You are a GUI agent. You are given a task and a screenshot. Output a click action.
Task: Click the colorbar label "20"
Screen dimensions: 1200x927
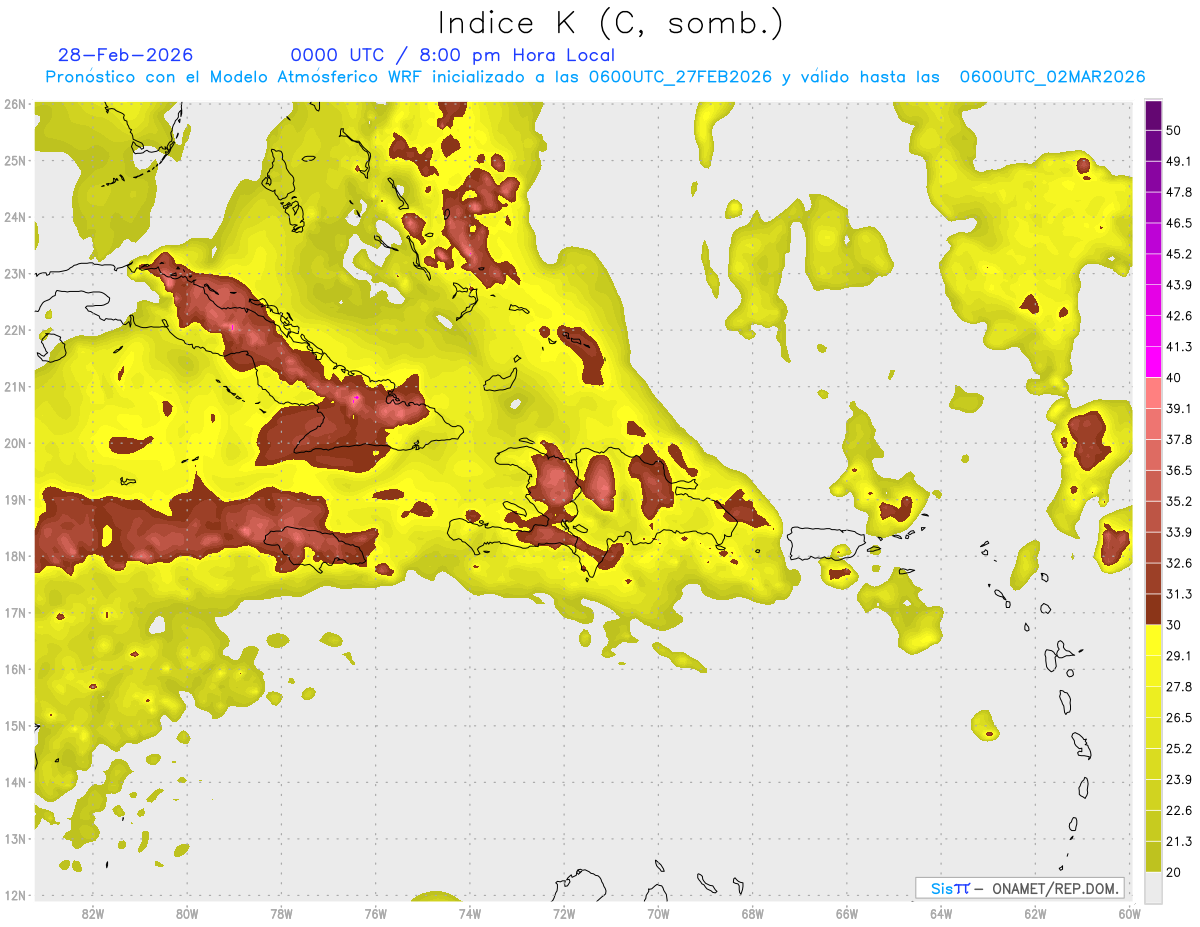click(1174, 873)
